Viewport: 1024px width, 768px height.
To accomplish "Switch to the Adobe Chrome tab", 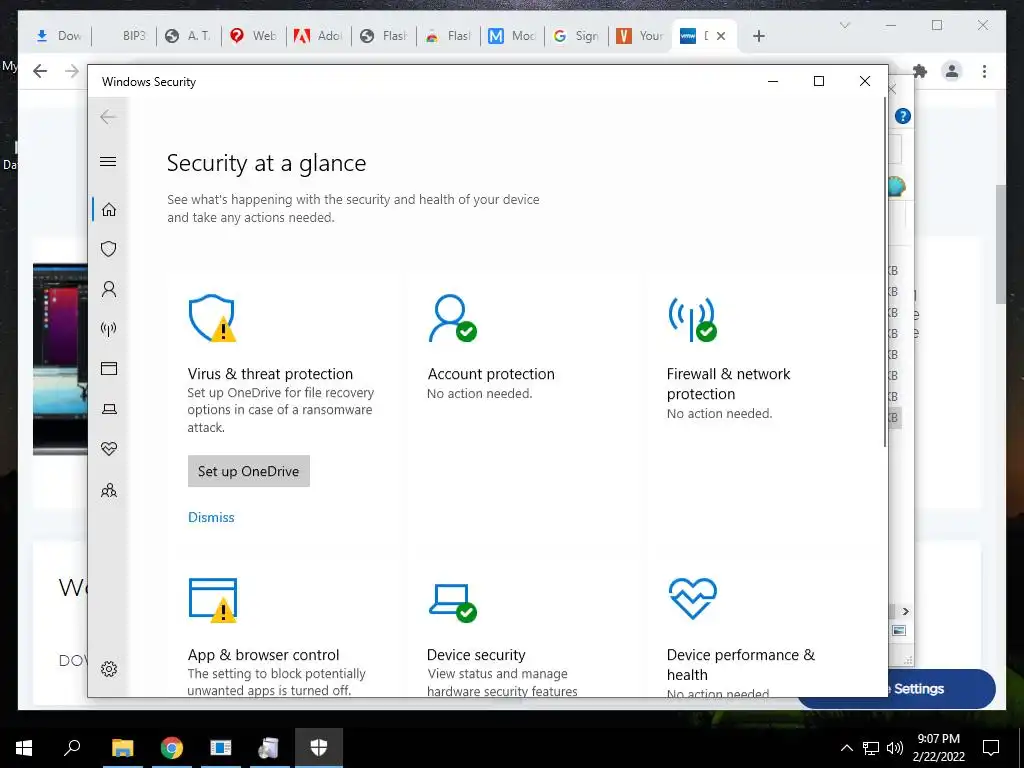I will click(x=318, y=36).
